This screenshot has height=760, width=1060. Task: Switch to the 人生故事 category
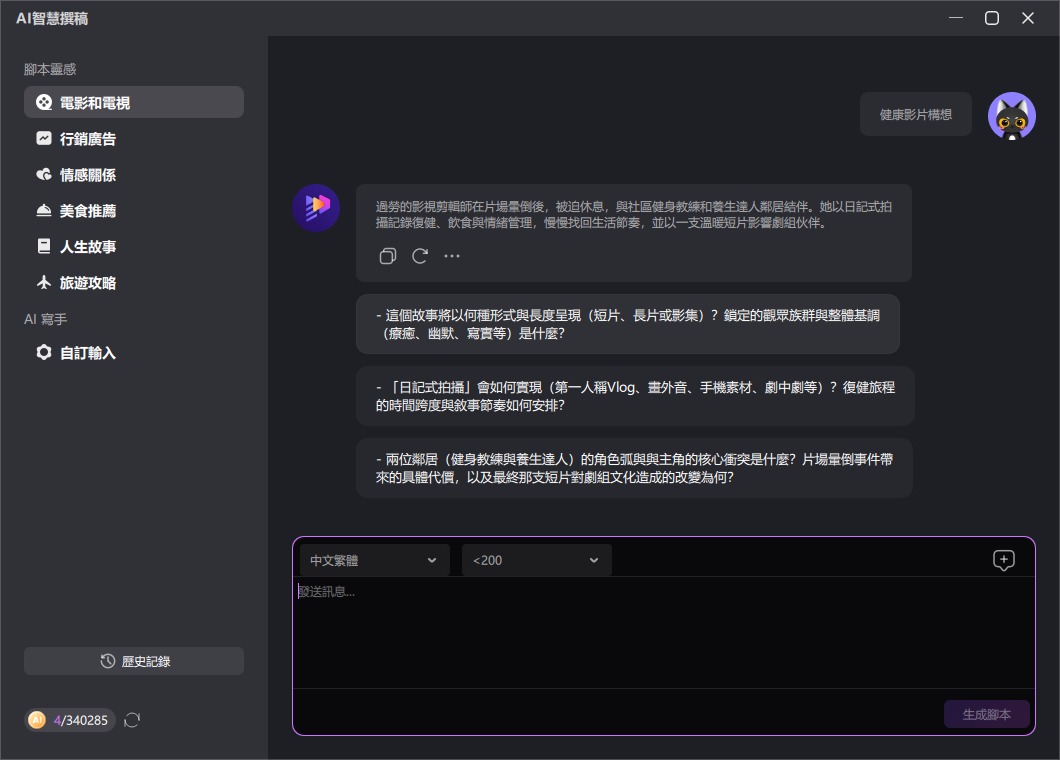point(42,247)
